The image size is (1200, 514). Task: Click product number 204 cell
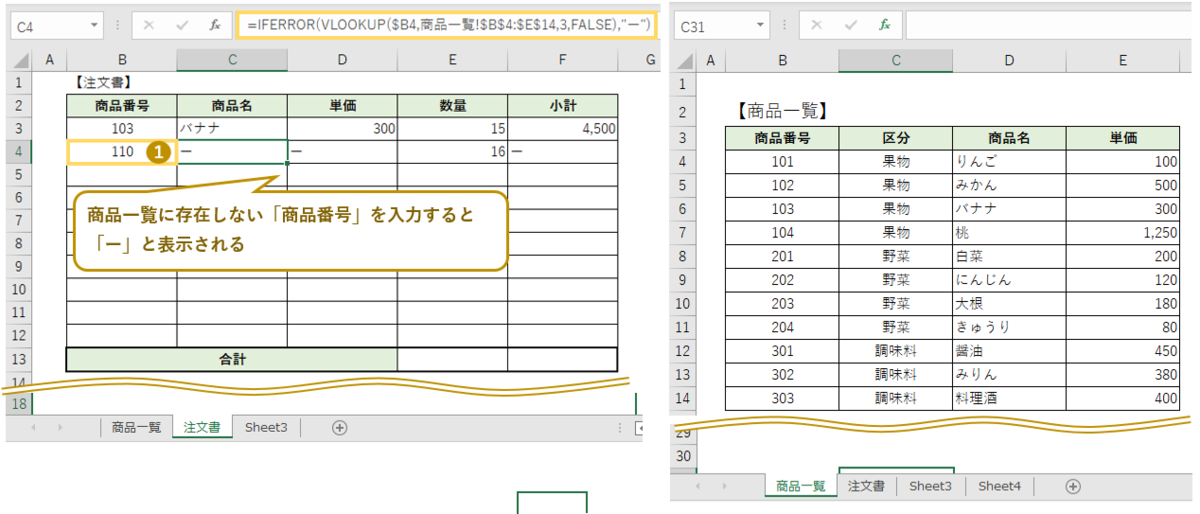(782, 326)
